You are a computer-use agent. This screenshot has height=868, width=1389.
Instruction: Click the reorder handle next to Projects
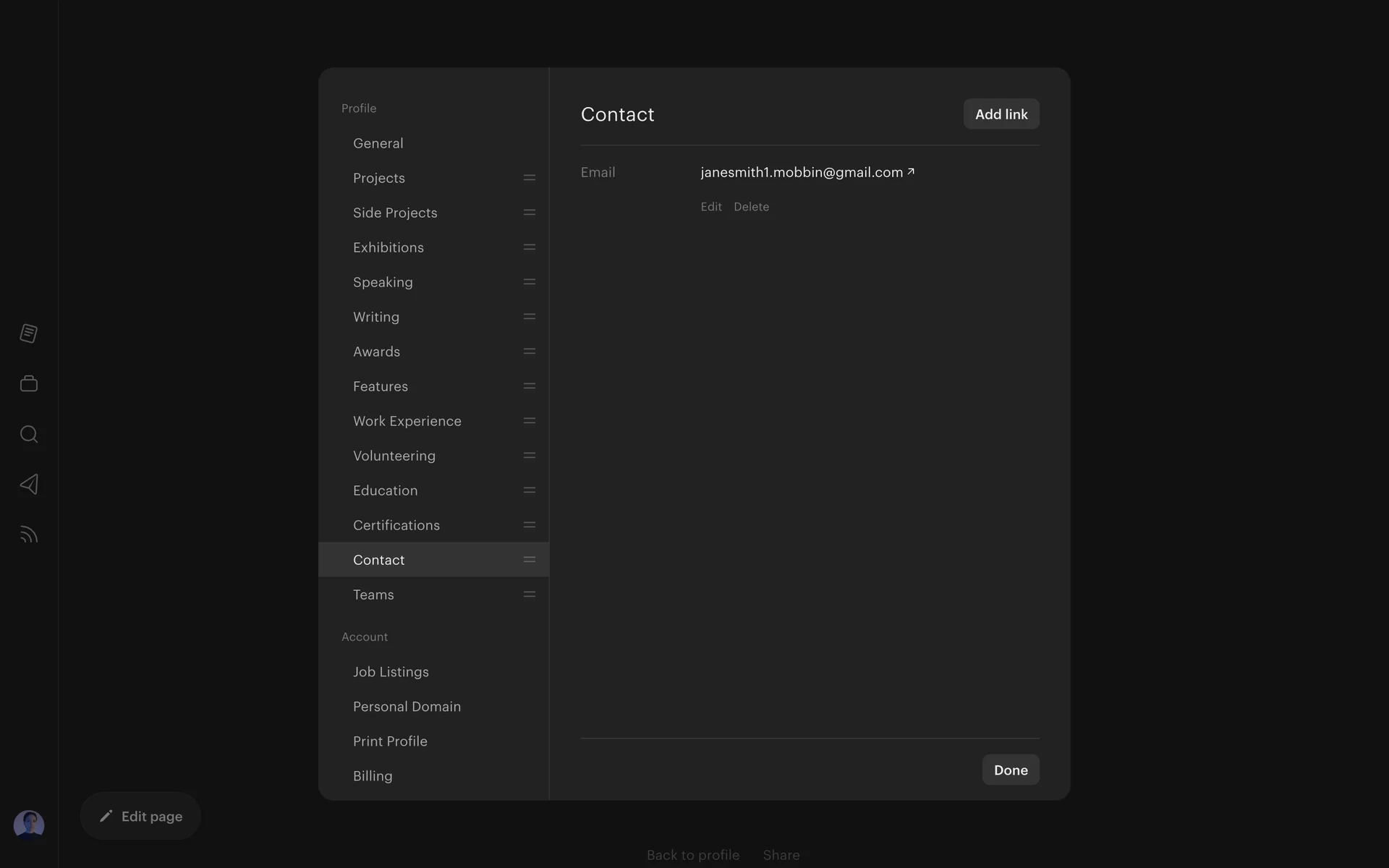pyautogui.click(x=530, y=178)
